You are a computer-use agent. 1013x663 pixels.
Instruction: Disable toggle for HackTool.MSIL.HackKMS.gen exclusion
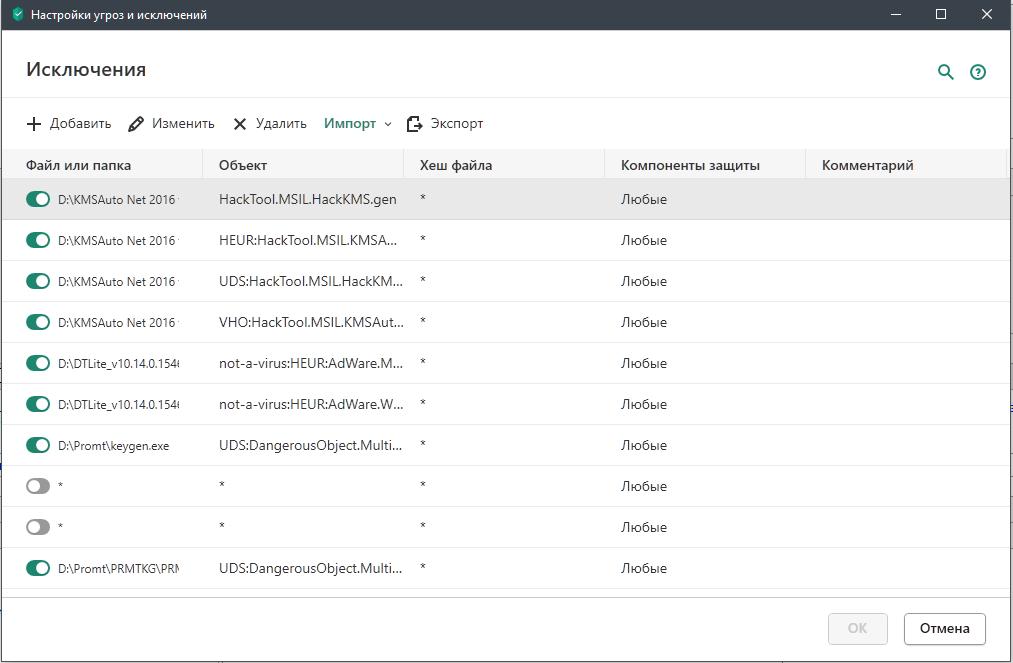click(x=38, y=199)
